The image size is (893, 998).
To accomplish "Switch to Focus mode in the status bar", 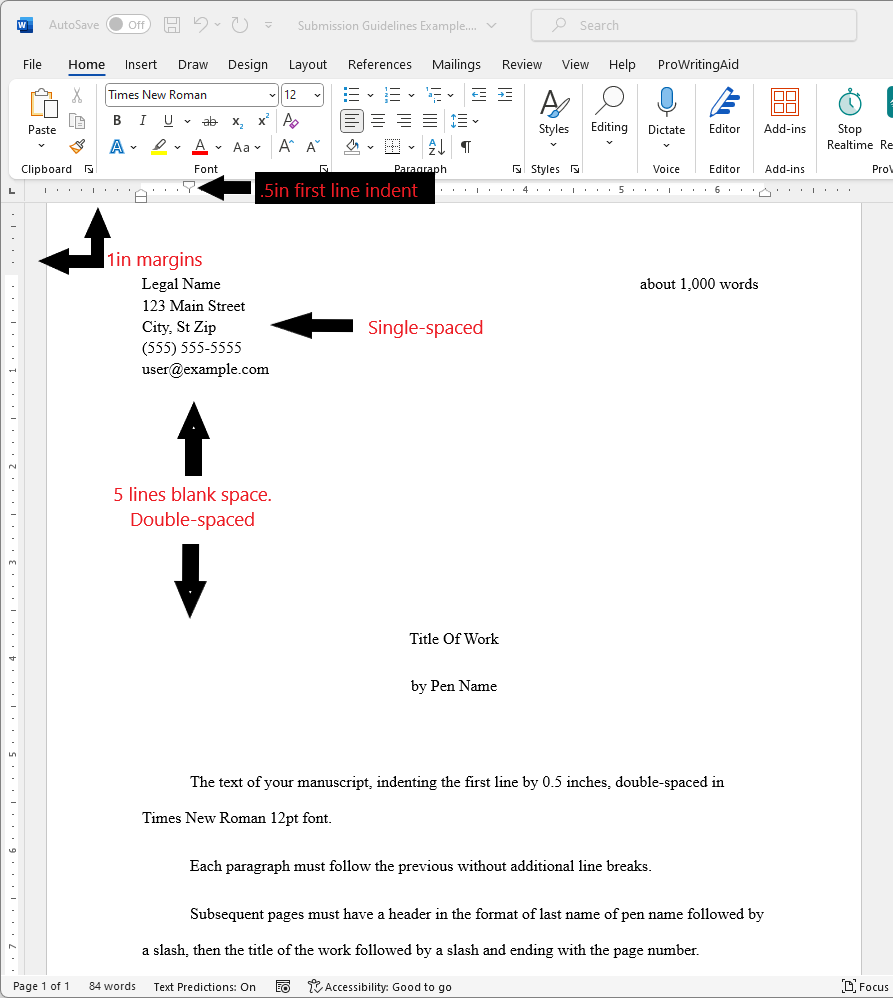I will tap(865, 987).
